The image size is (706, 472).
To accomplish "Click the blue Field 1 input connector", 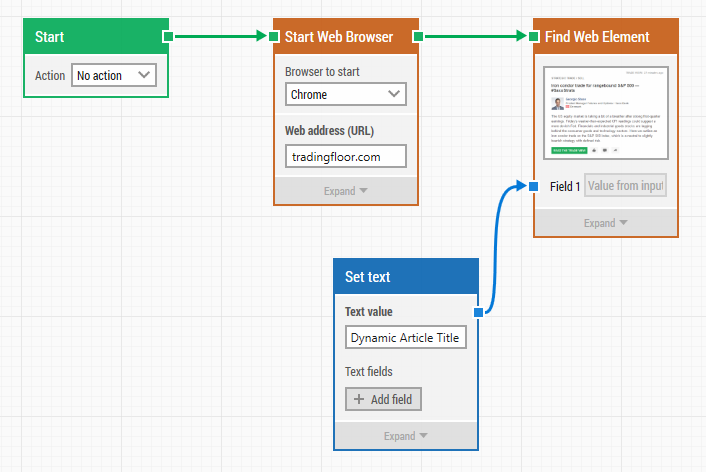I will pos(533,186).
